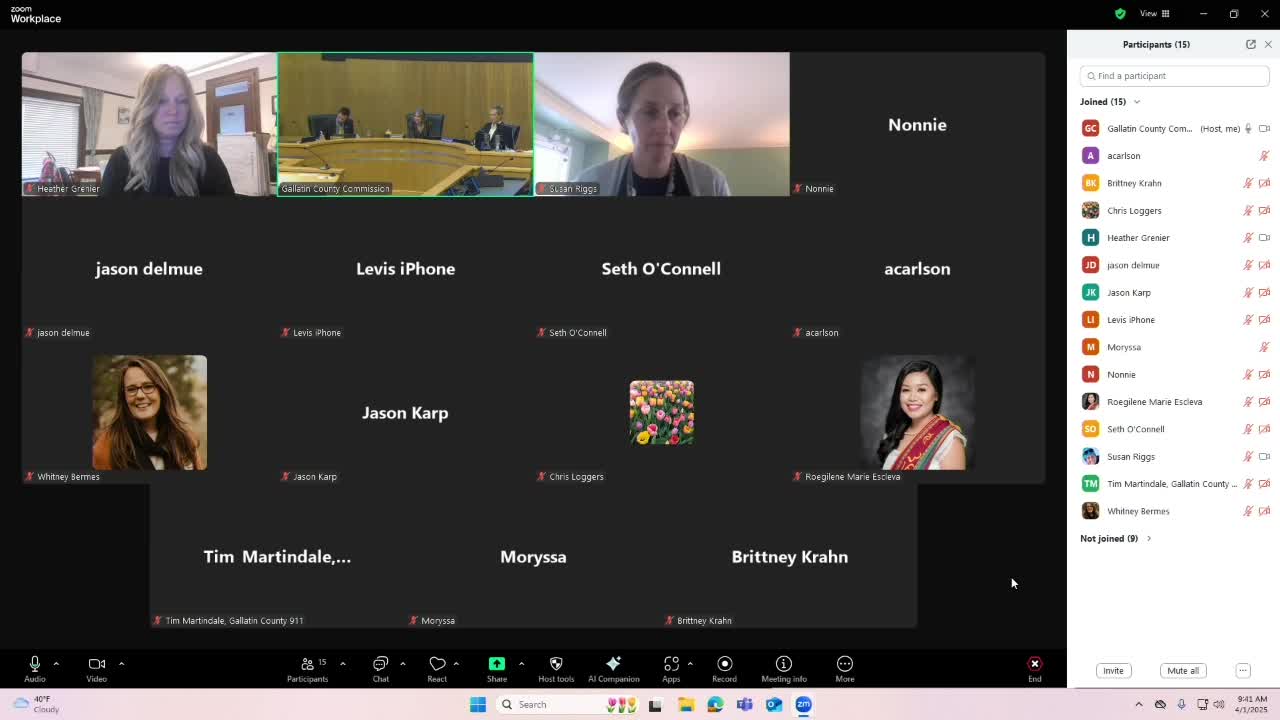Screen dimensions: 1280x720
Task: Open apps options arrow next to Apps
Action: tap(690, 663)
